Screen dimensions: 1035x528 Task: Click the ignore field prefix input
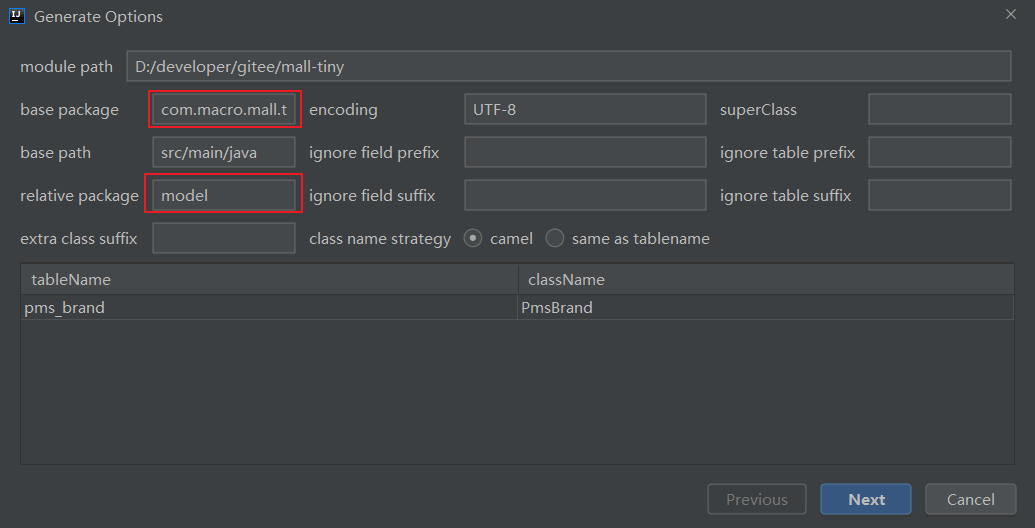point(585,152)
